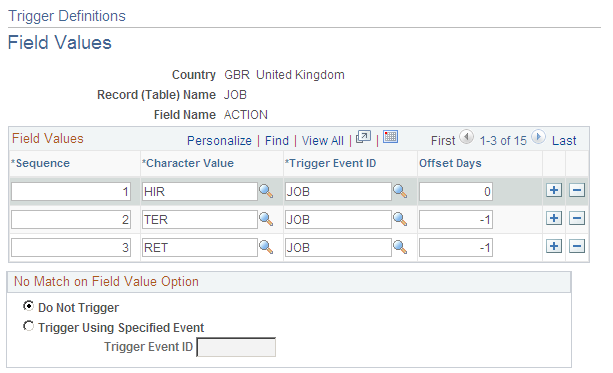
Task: Open Character Value lookup for RET row
Action: pos(266,247)
